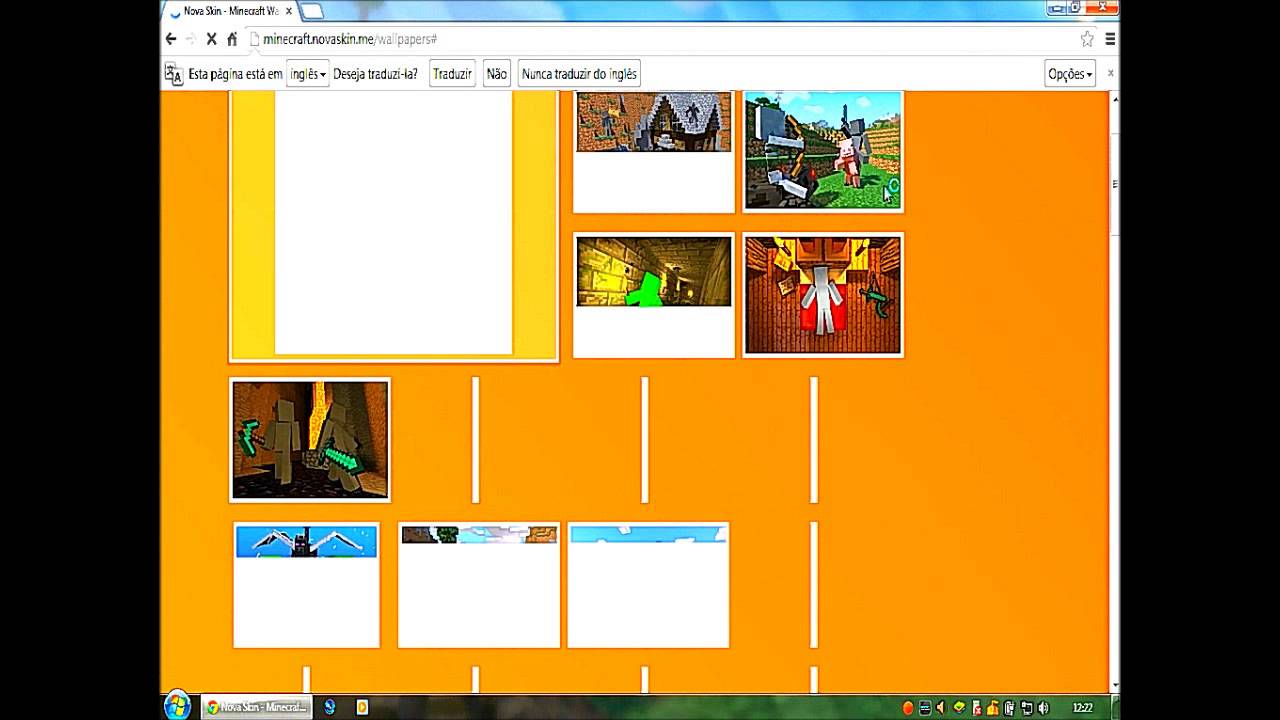Open the volume tray icon
Image resolution: width=1280 pixels, height=720 pixels.
pos(1043,708)
